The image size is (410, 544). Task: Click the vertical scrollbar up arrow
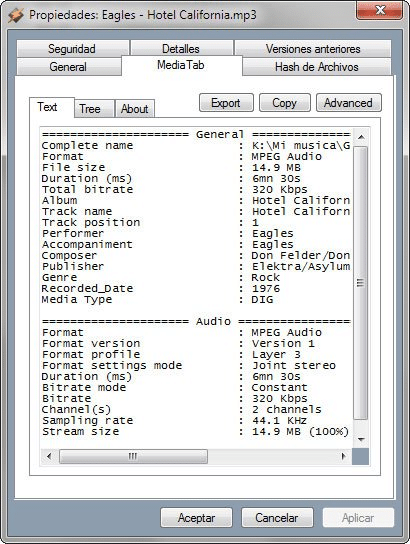point(361,137)
